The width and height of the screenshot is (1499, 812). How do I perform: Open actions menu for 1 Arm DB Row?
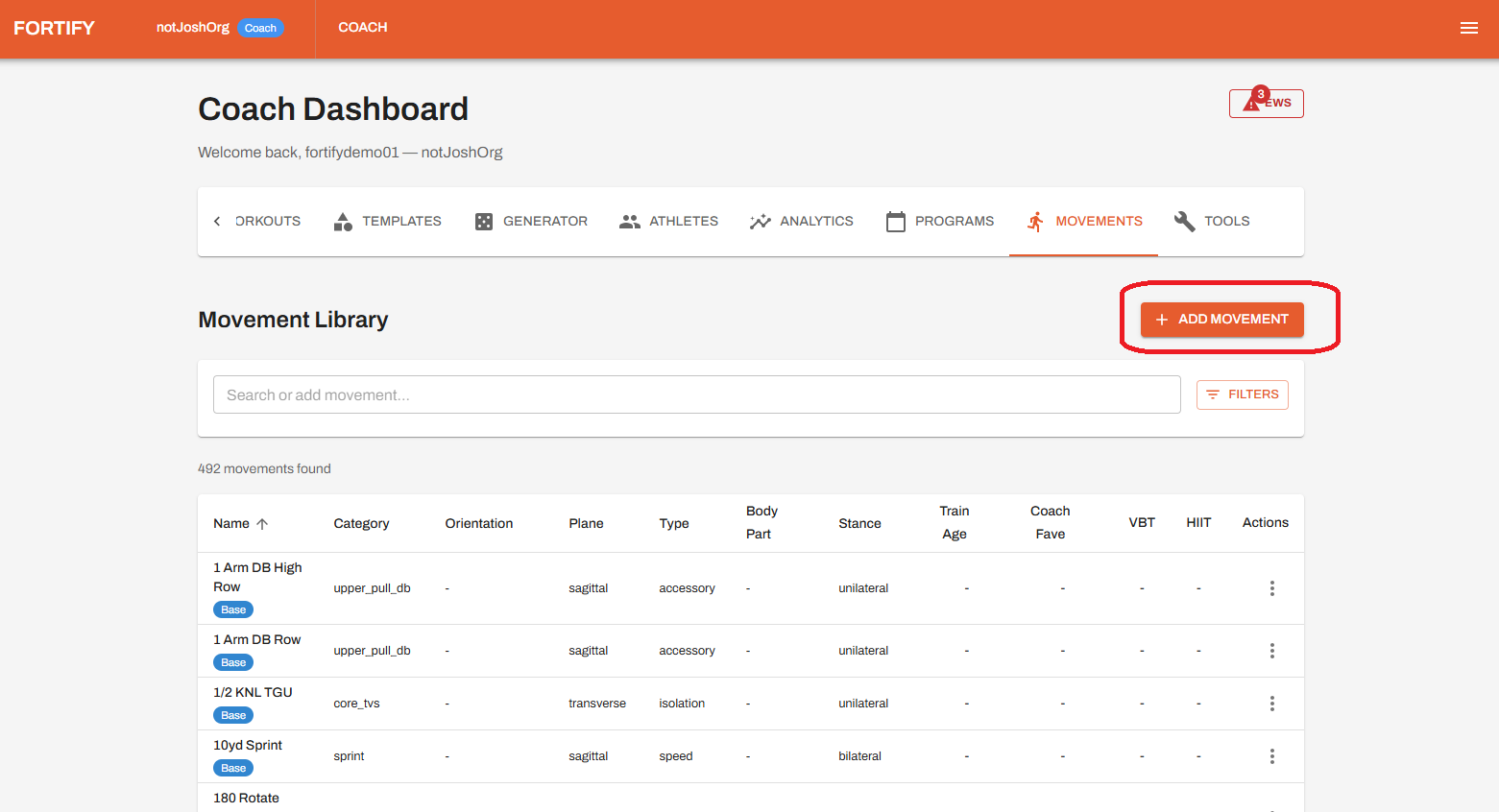click(x=1271, y=651)
